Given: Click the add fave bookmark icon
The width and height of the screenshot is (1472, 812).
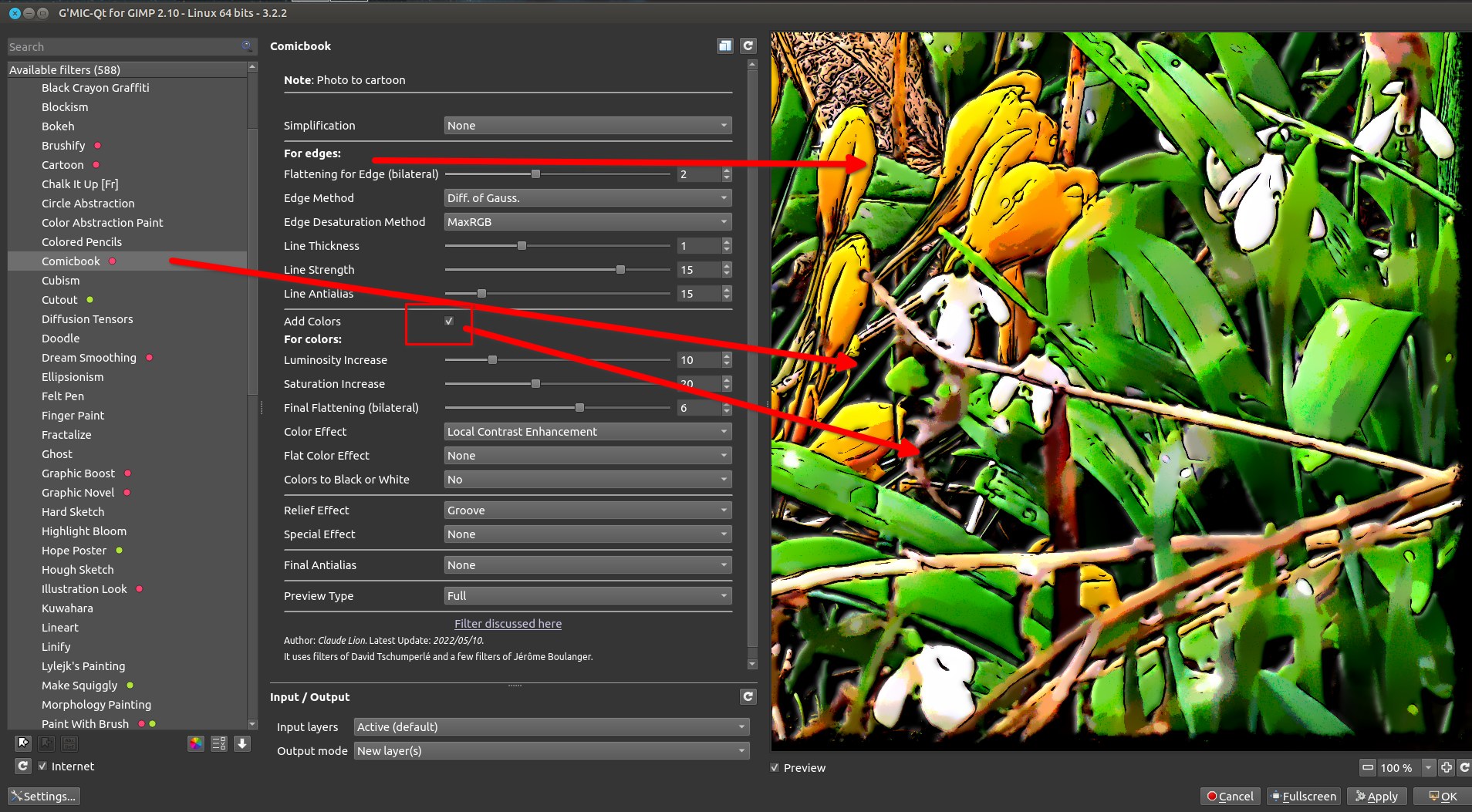Looking at the screenshot, I should click(x=23, y=743).
